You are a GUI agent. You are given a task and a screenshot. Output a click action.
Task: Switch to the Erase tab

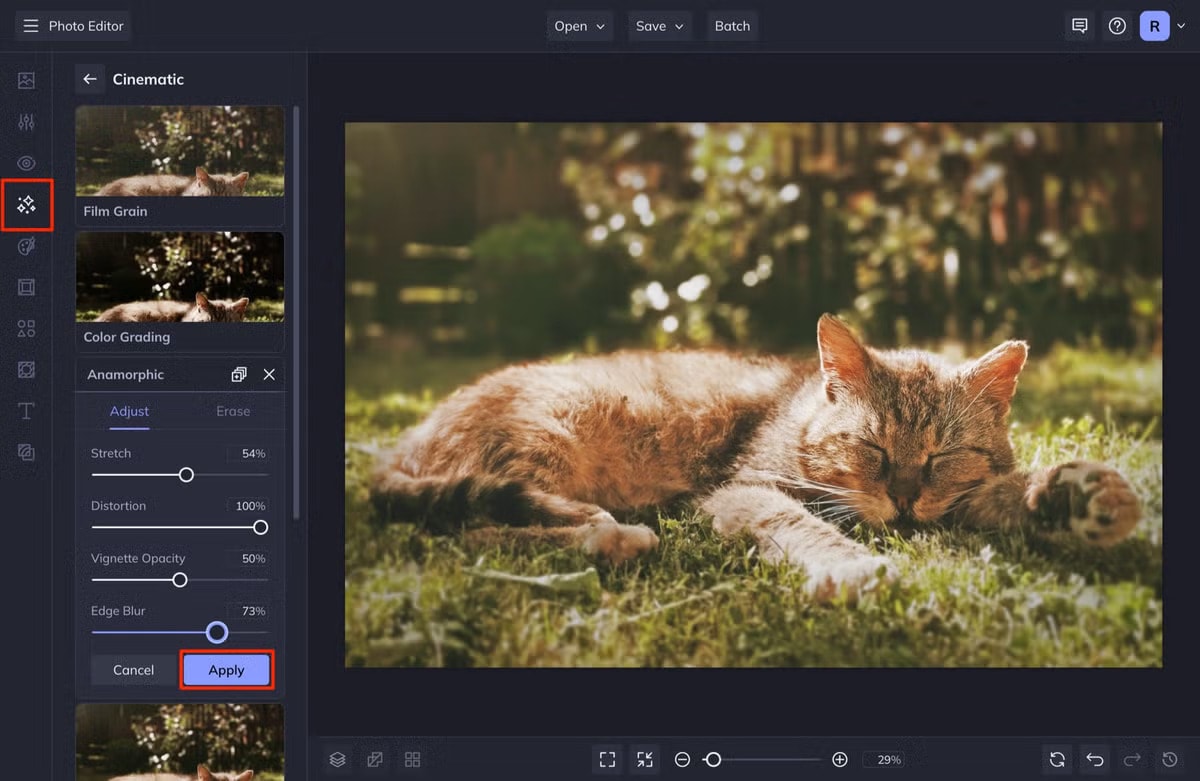click(233, 411)
